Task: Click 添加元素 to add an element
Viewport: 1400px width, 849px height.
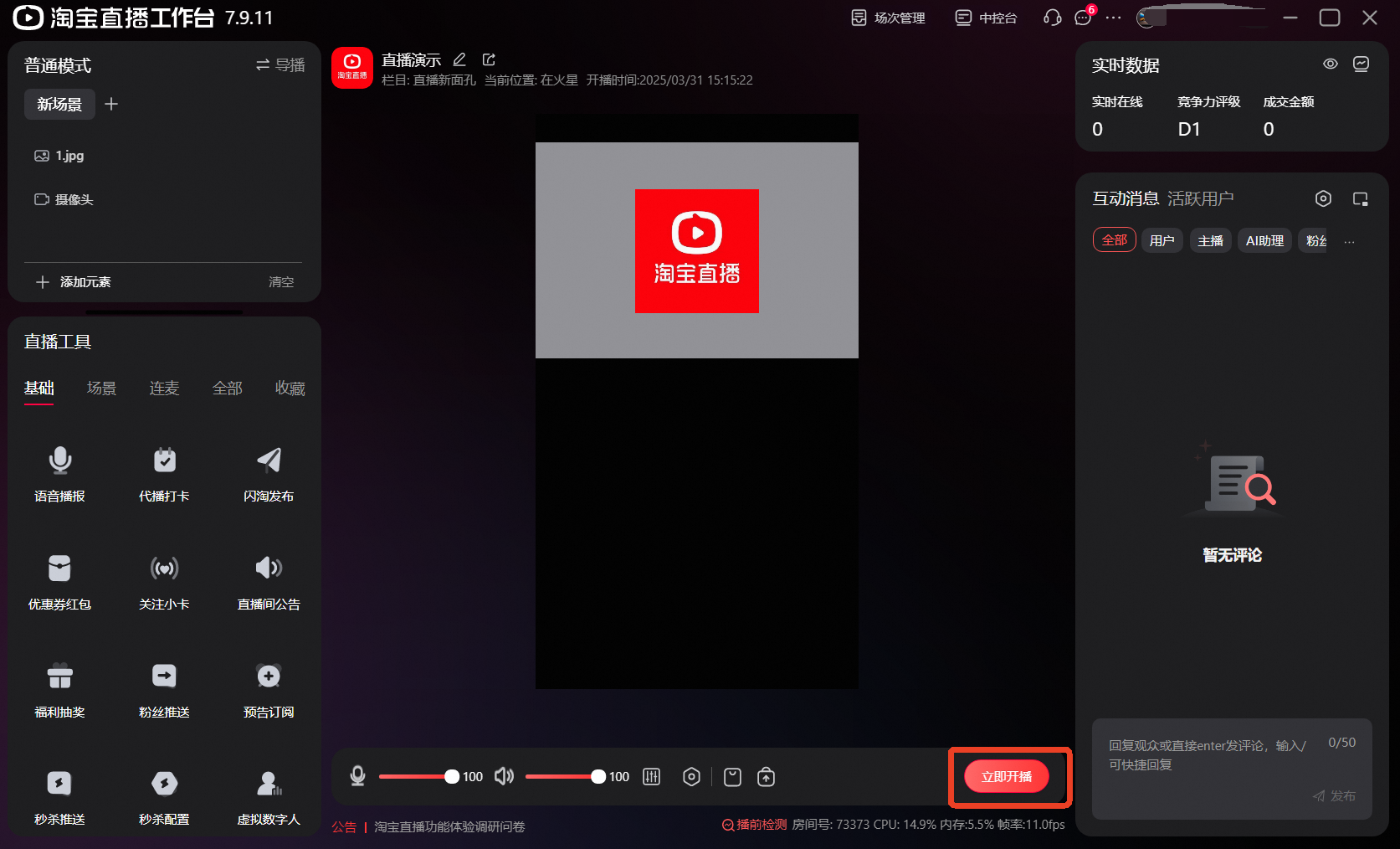Action: tap(74, 282)
